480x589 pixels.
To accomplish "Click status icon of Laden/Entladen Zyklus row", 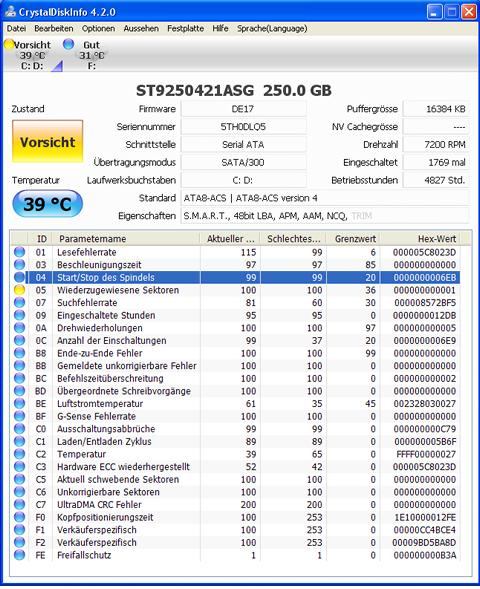I will tap(20, 441).
